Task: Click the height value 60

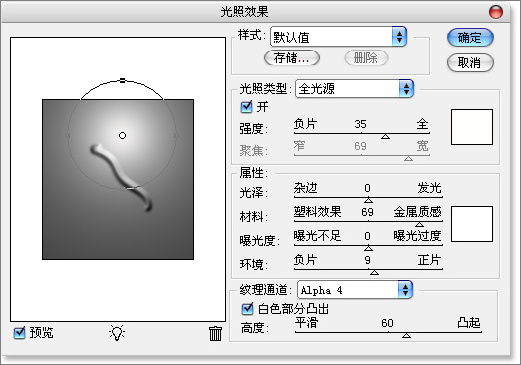Action: click(387, 323)
